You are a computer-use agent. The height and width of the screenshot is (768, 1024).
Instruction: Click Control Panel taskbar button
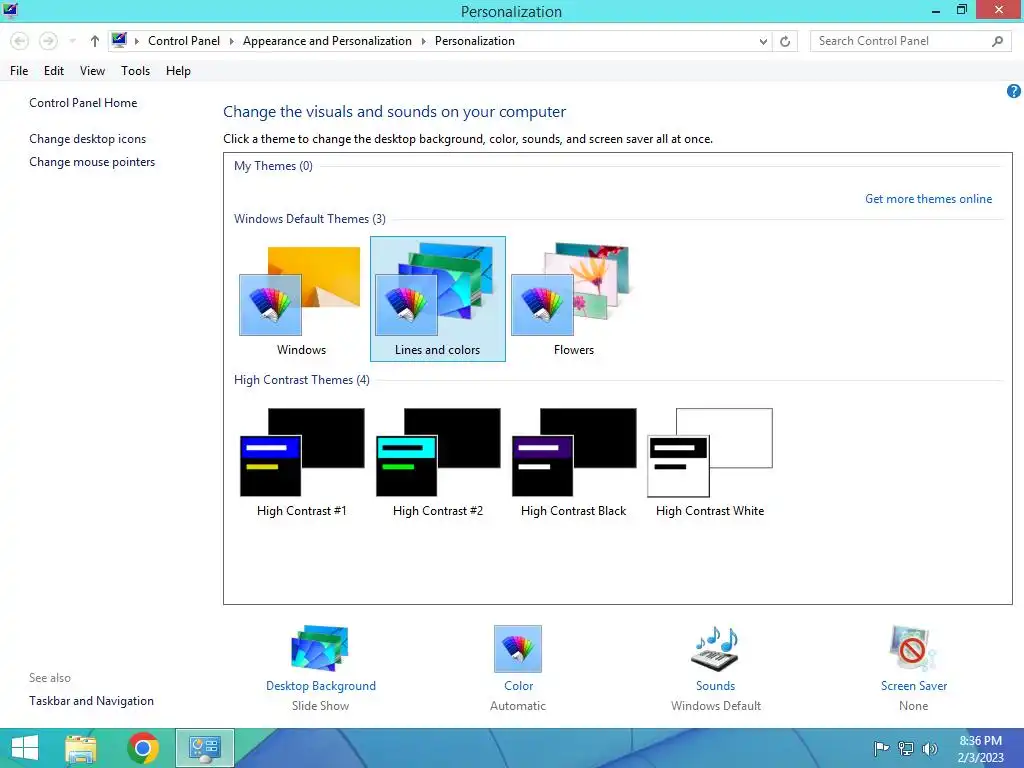click(x=205, y=748)
